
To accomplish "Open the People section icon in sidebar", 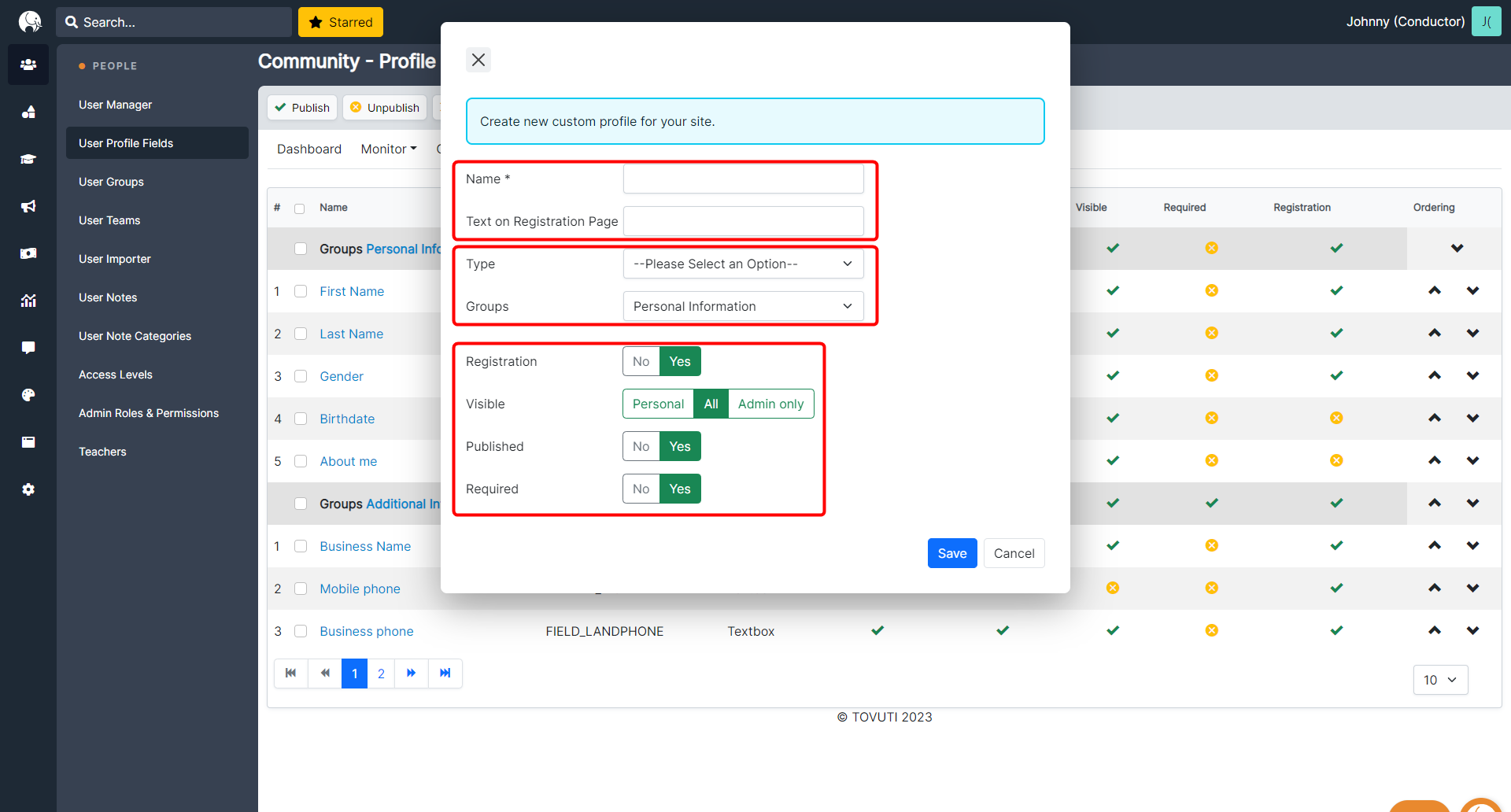I will 28,65.
